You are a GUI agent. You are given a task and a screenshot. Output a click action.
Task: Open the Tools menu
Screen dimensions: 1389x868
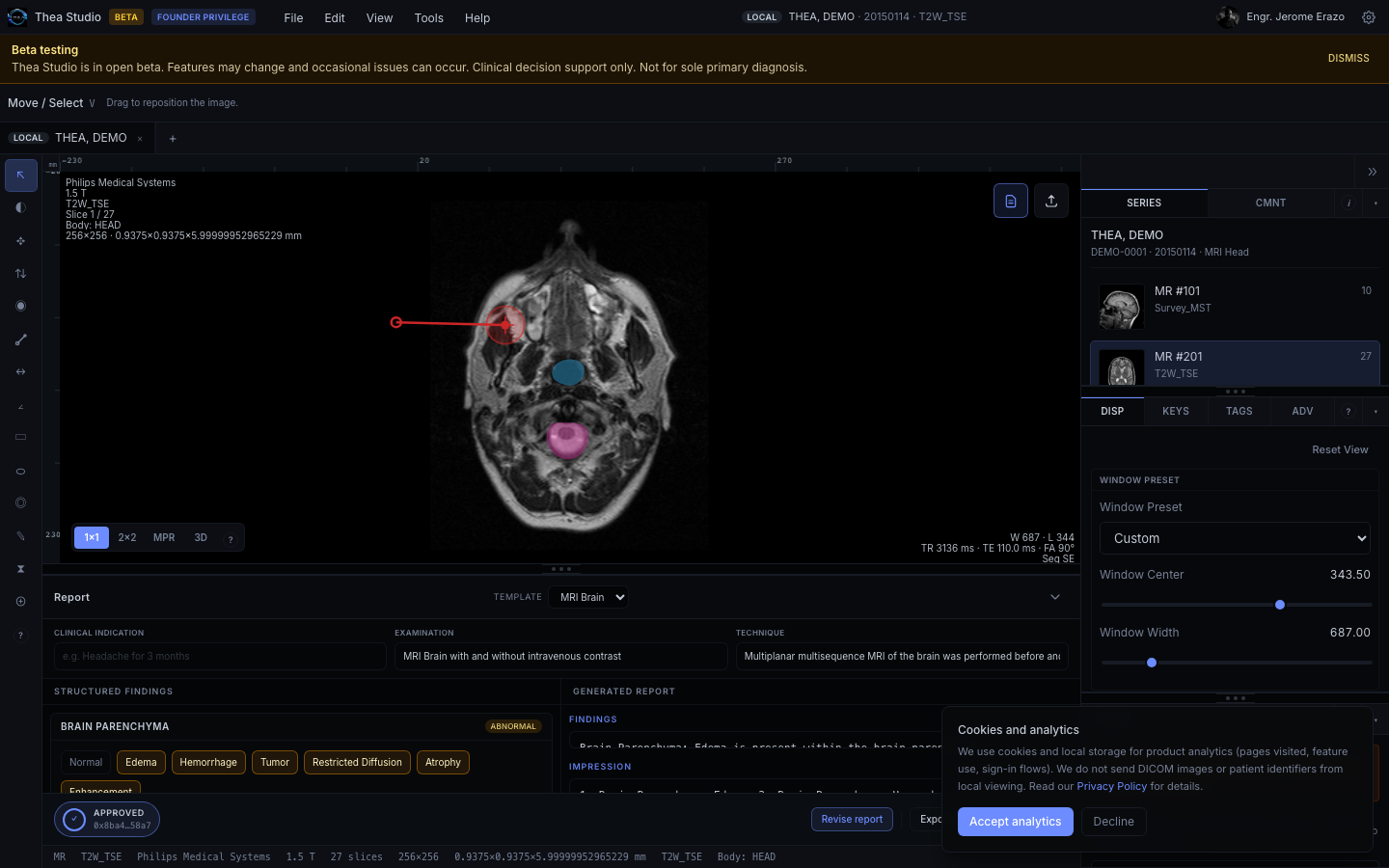429,17
